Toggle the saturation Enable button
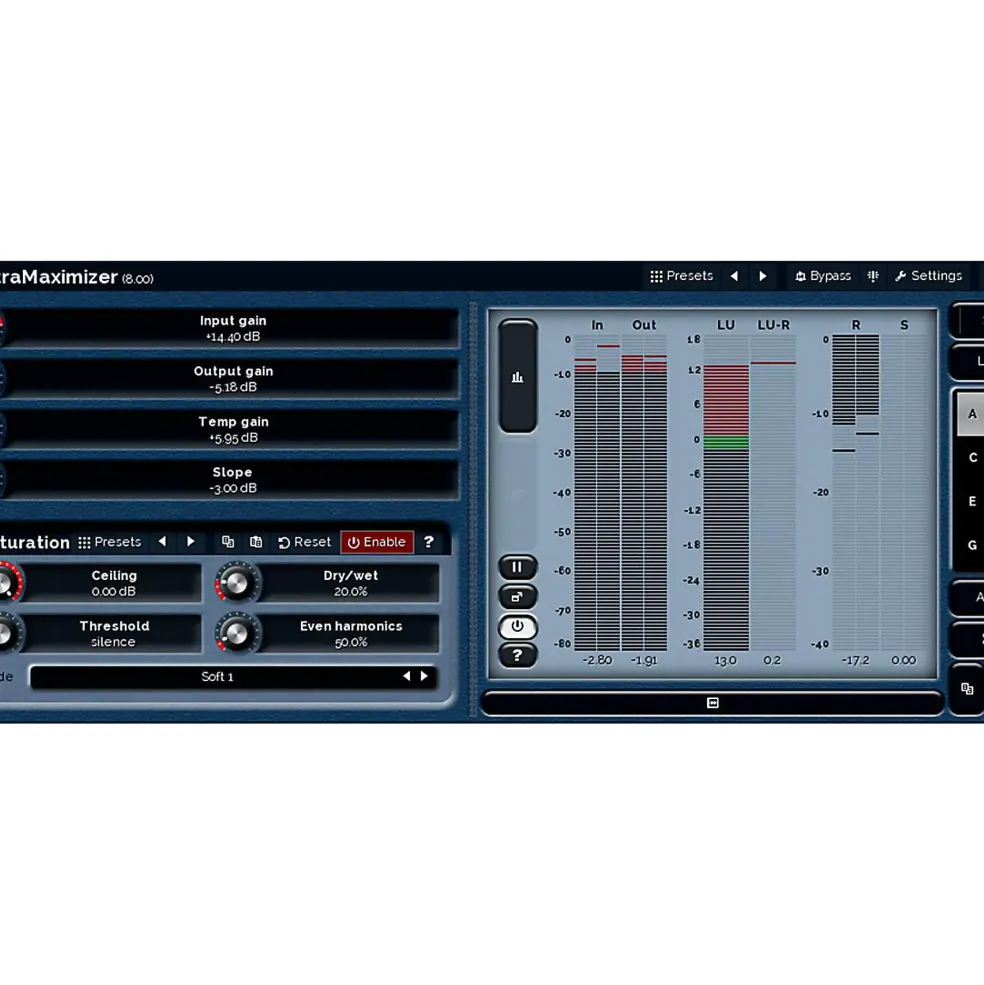 [x=377, y=542]
